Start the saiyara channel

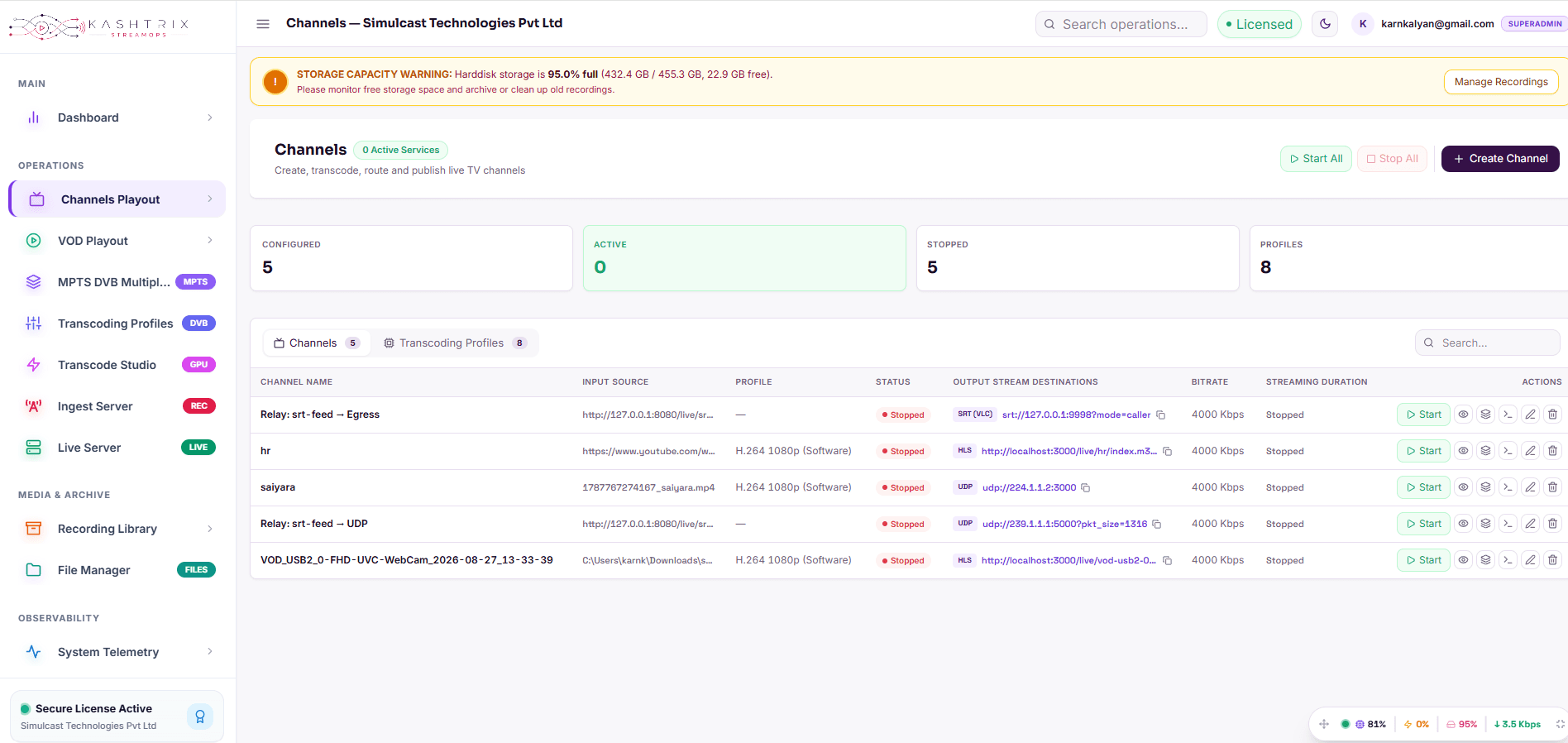1423,487
